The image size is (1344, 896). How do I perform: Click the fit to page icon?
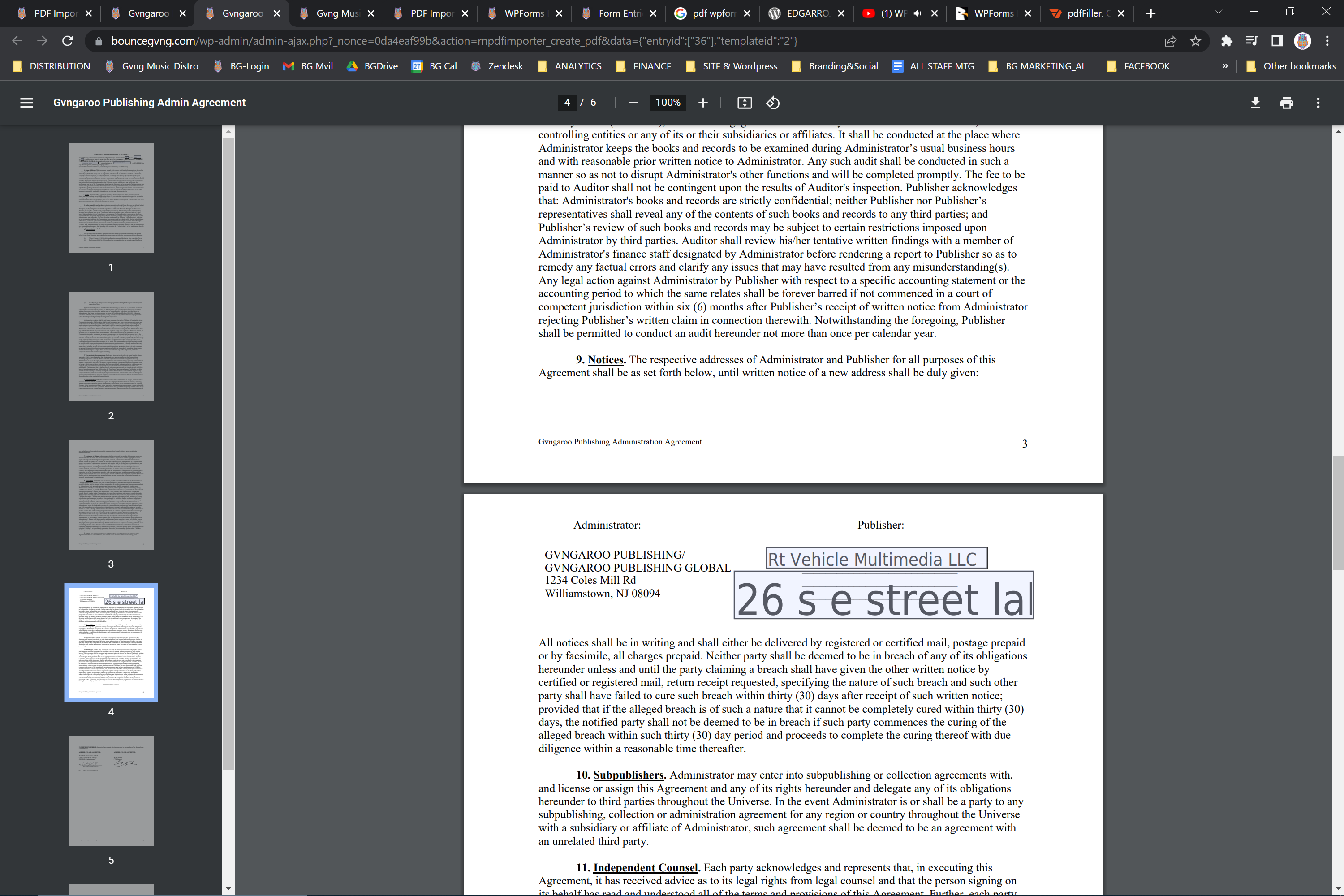[x=744, y=103]
